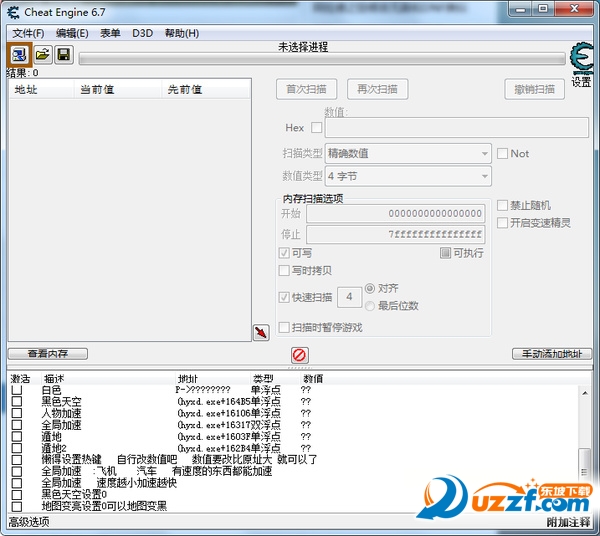Click the scan progress bar
The width and height of the screenshot is (600, 536).
click(x=322, y=59)
